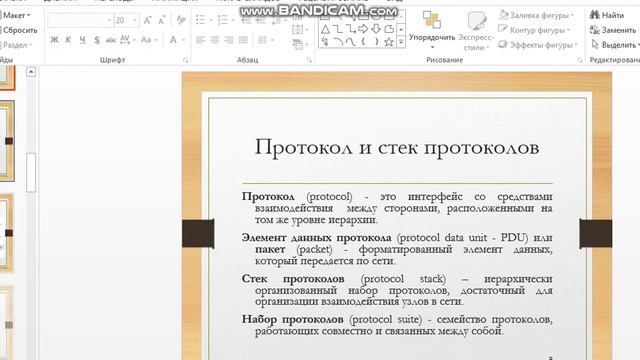
Task: Open Эффекты фигуры shape effects menu
Action: (x=538, y=45)
